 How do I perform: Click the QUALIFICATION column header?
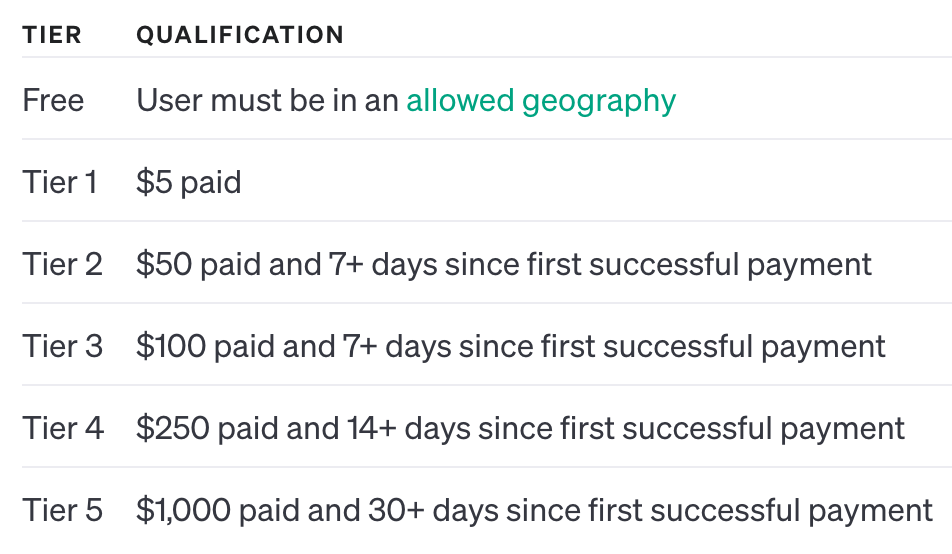[240, 35]
